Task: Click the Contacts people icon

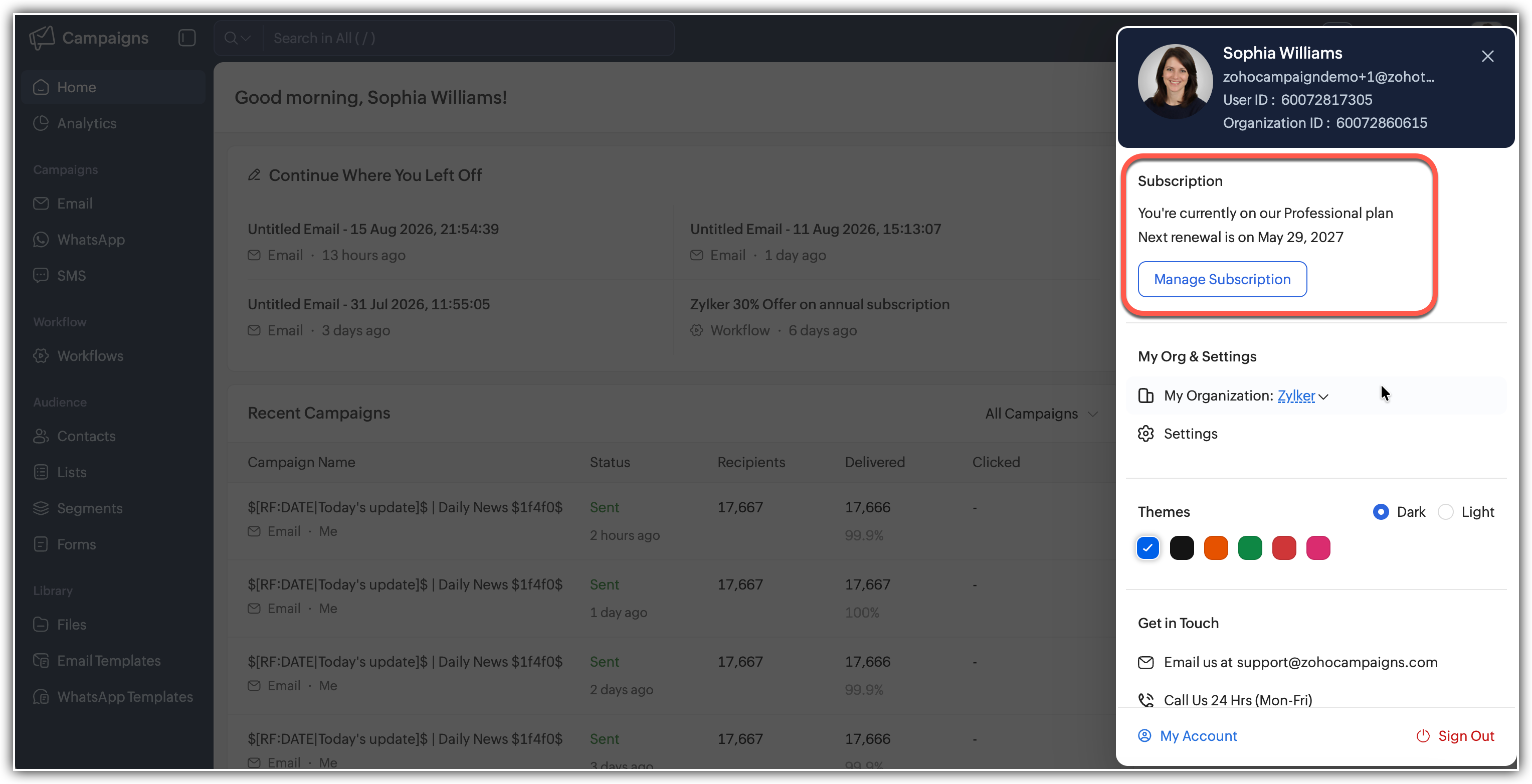Action: click(41, 436)
